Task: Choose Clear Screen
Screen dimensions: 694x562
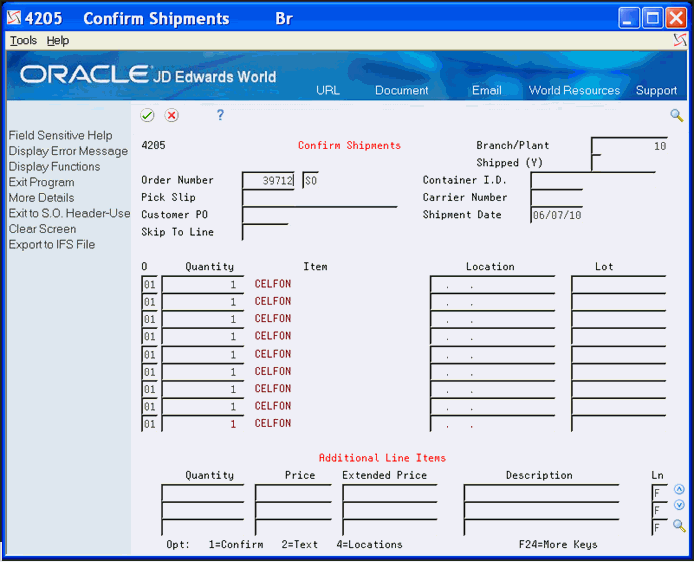Action: tap(42, 229)
